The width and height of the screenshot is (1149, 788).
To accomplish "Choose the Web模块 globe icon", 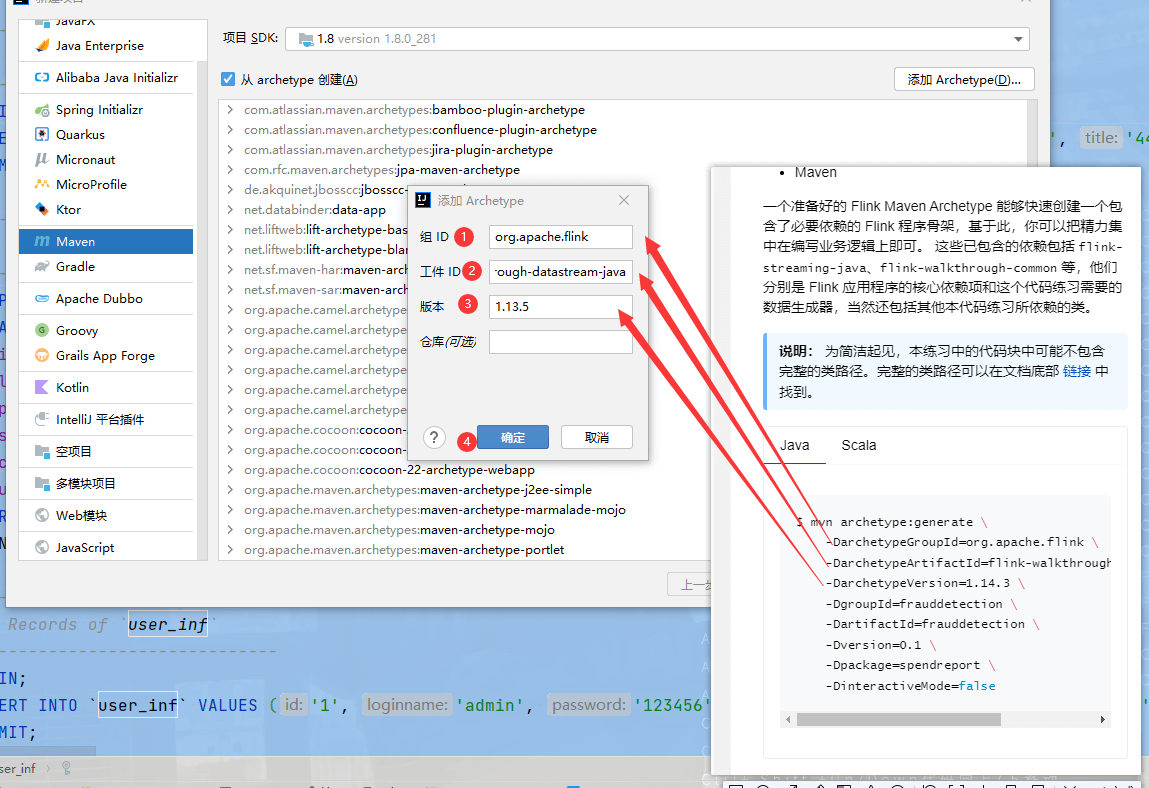I will coord(42,515).
